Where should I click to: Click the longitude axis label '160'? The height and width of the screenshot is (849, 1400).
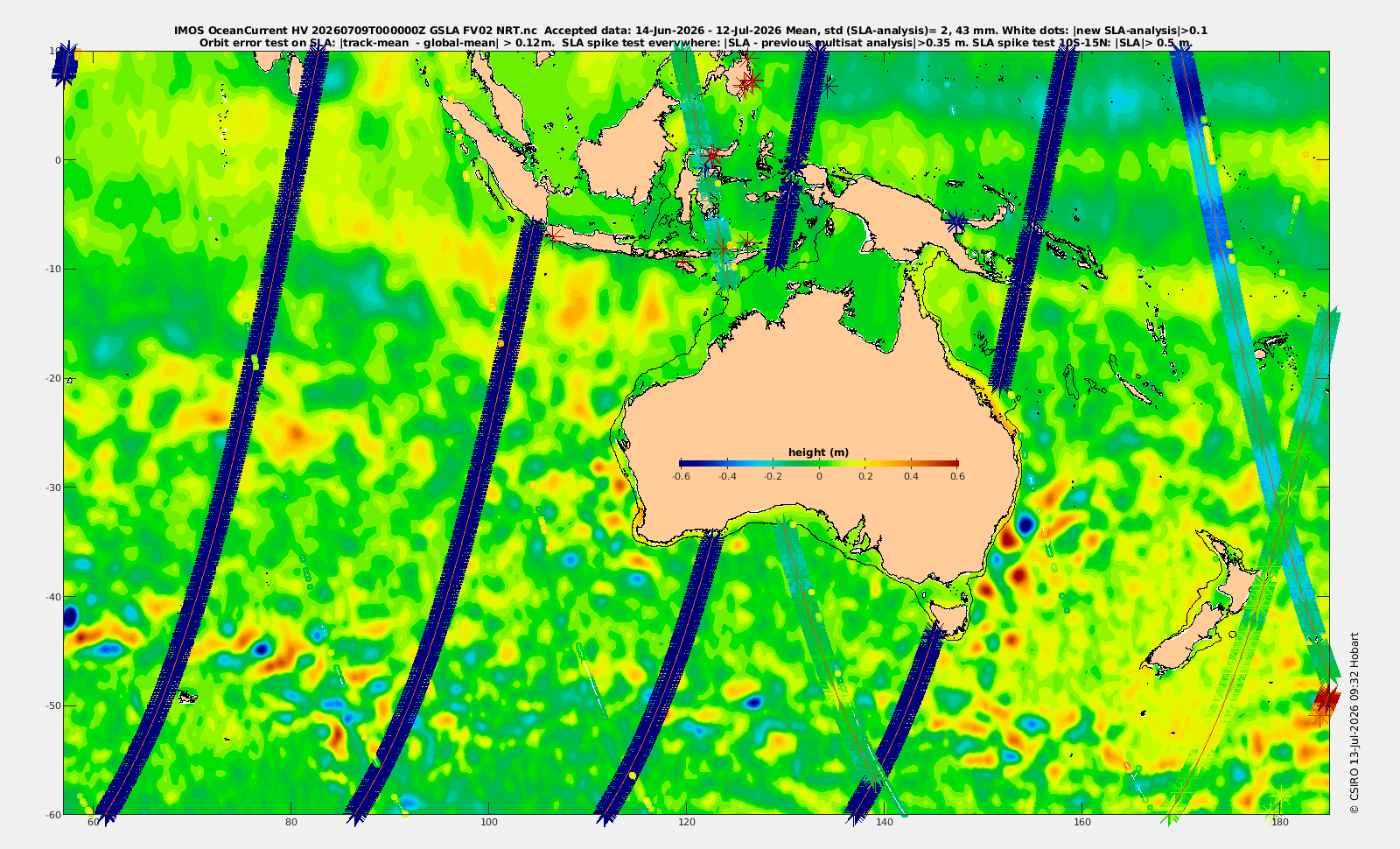(x=1082, y=823)
